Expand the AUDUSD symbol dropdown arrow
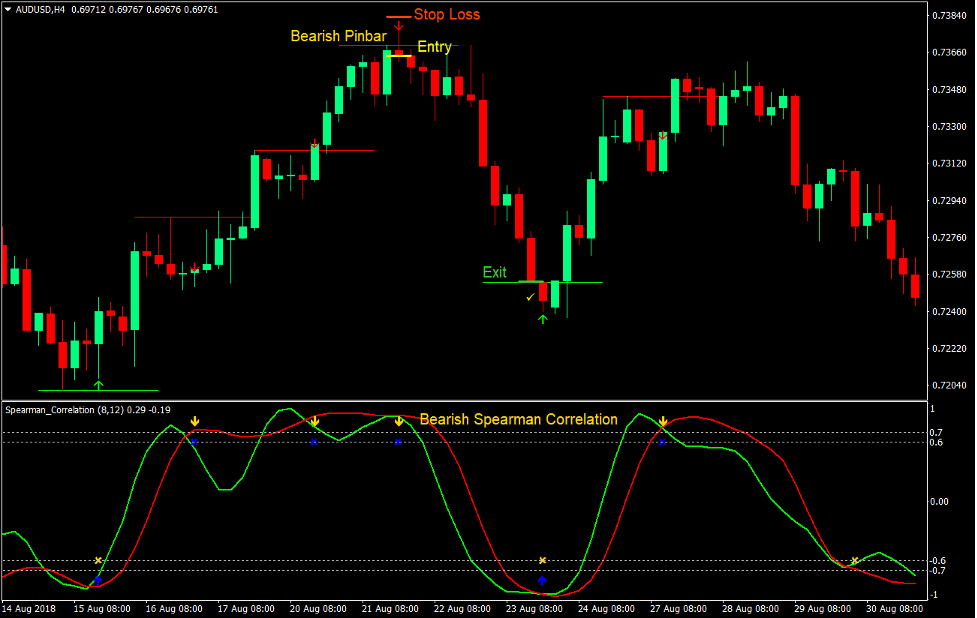Viewport: 977px width, 618px height. pos(10,9)
